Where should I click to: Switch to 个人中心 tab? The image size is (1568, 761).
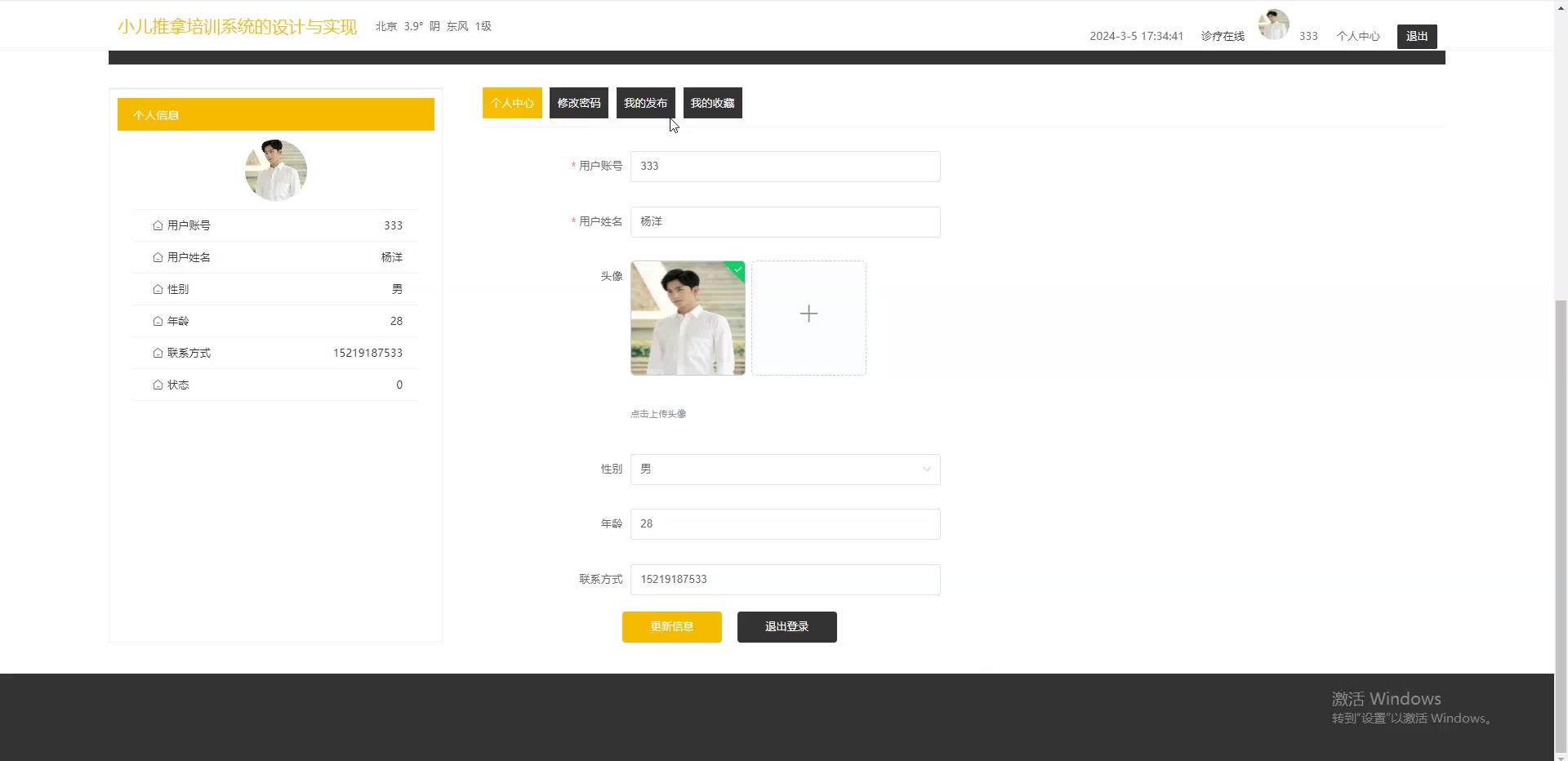pos(512,103)
